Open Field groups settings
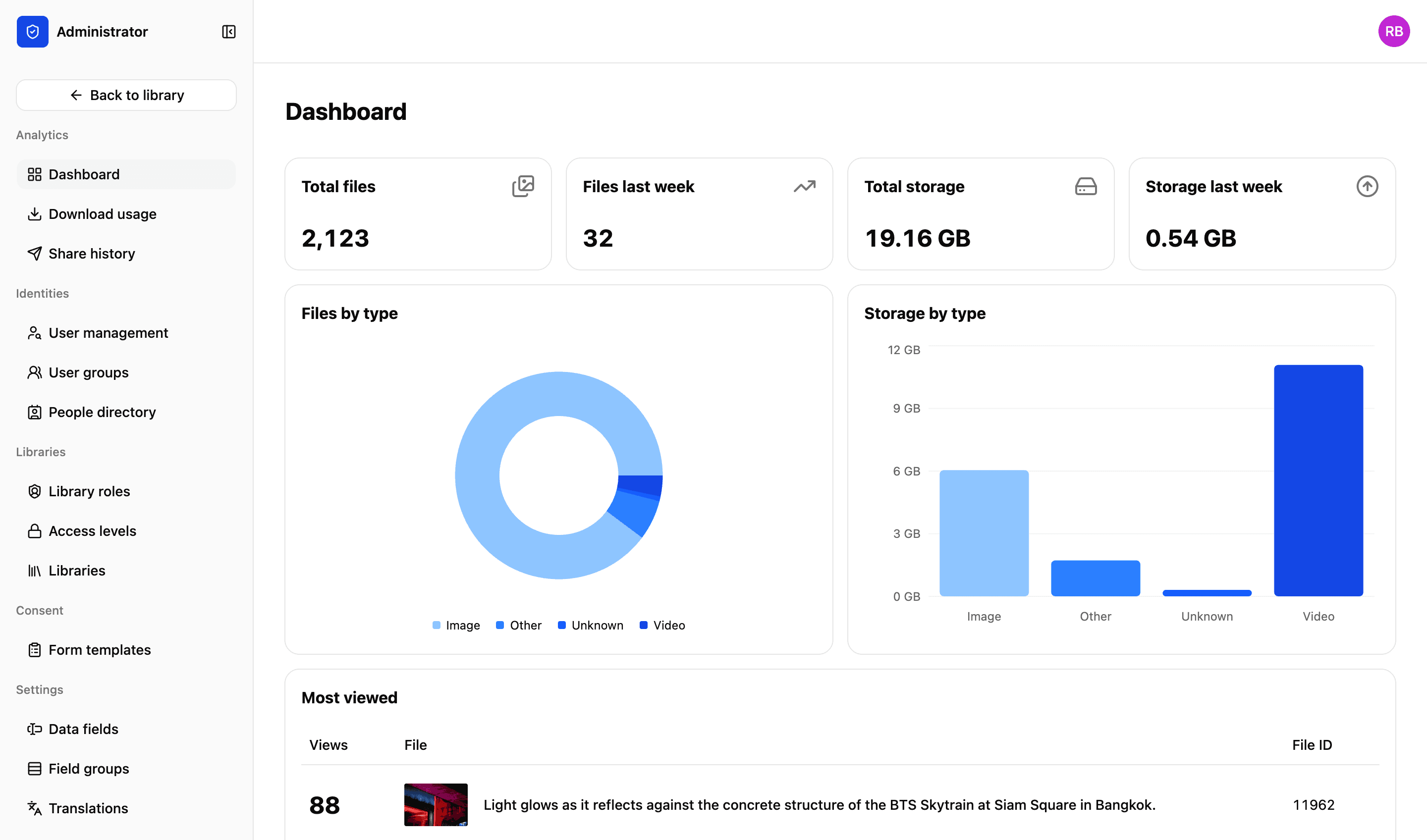 click(x=126, y=769)
